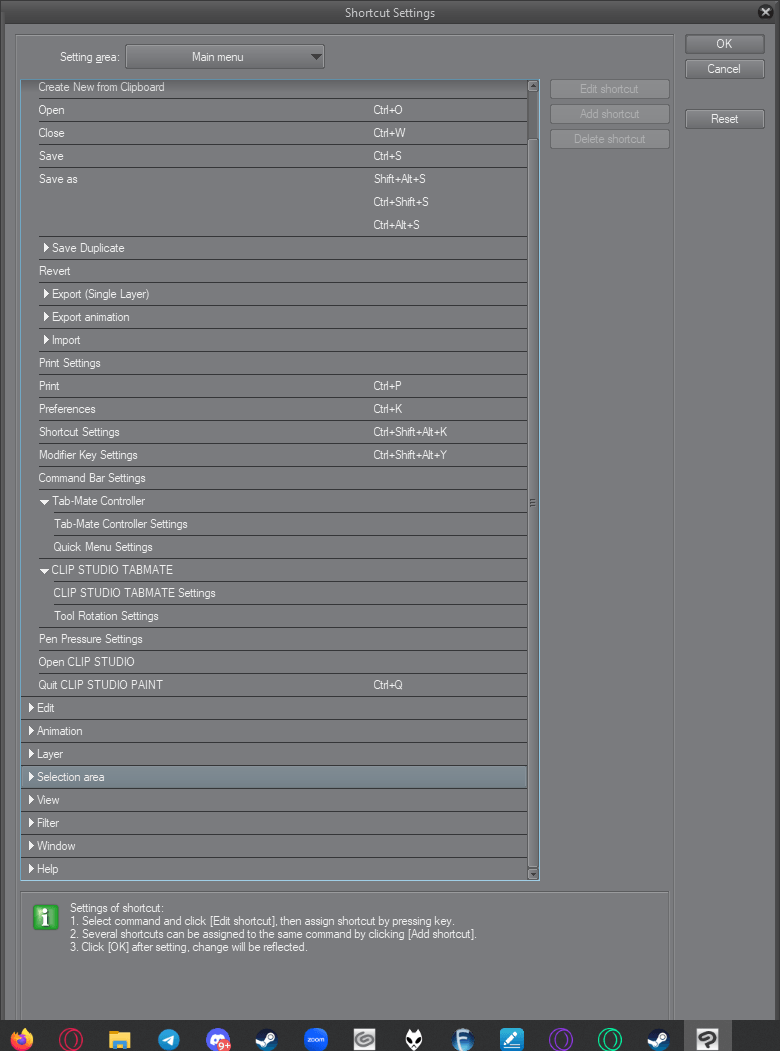Open Zoom from the taskbar

click(x=316, y=1039)
